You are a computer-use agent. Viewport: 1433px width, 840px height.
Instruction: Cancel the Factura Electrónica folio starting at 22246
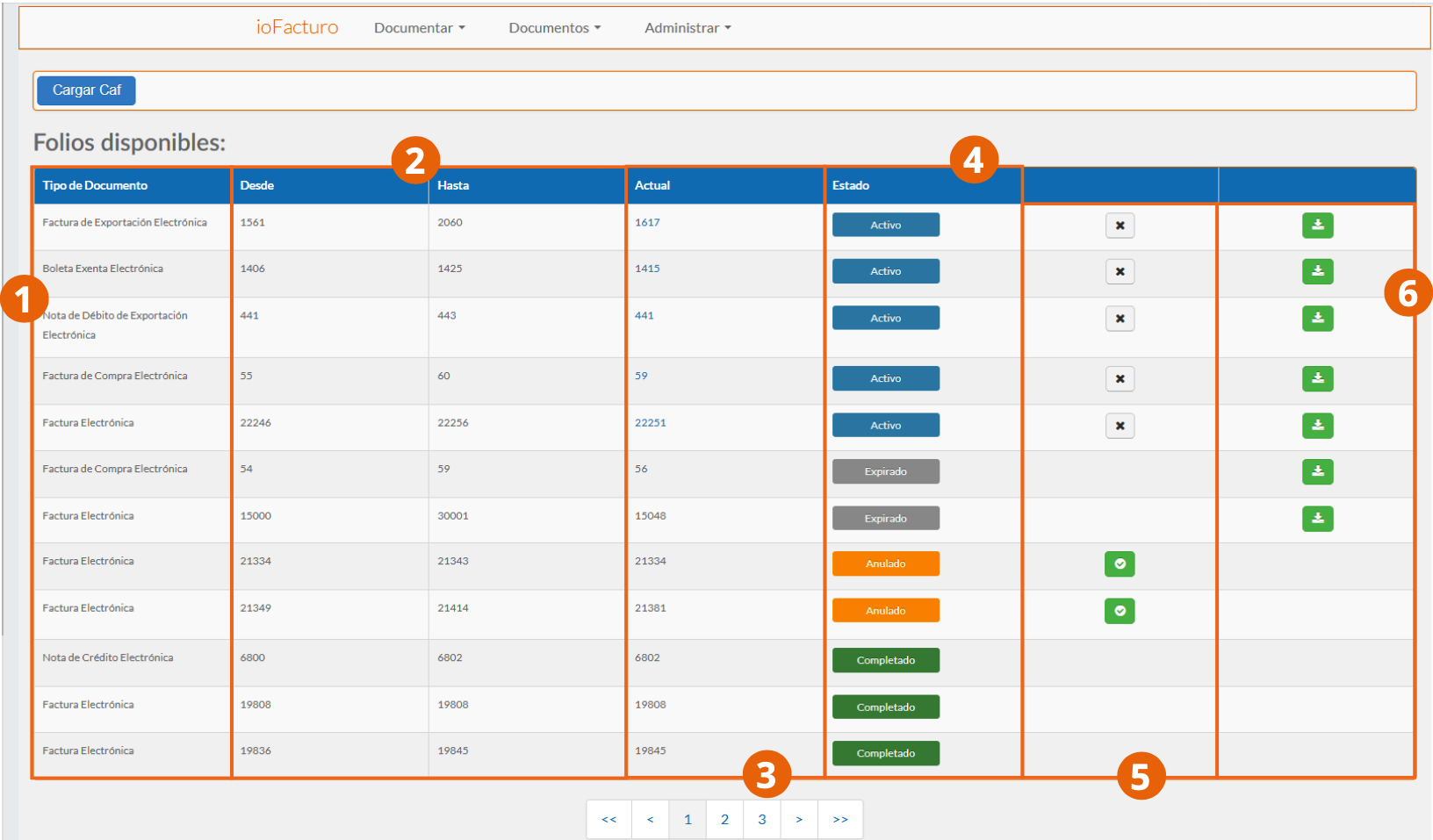(x=1120, y=426)
